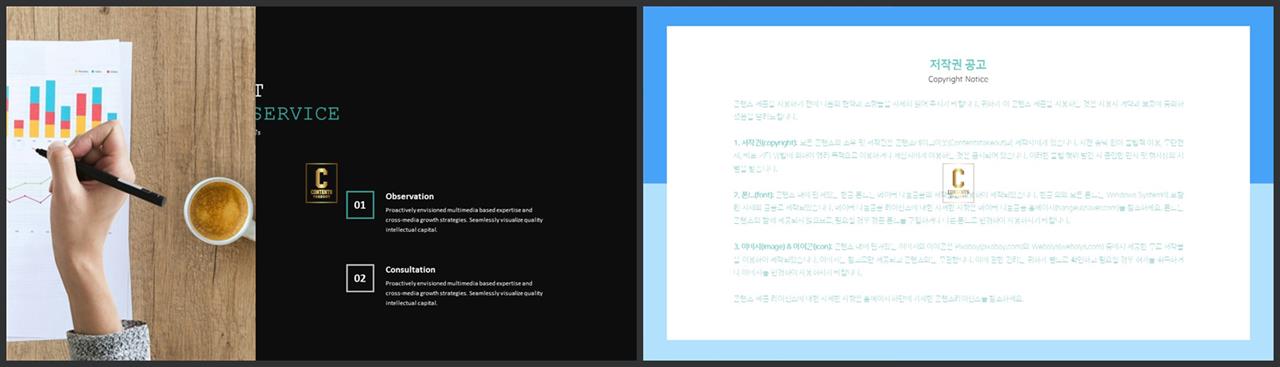Viewport: 1280px width, 367px height.
Task: Click the Copyright Notice subtitle
Action: click(x=958, y=79)
